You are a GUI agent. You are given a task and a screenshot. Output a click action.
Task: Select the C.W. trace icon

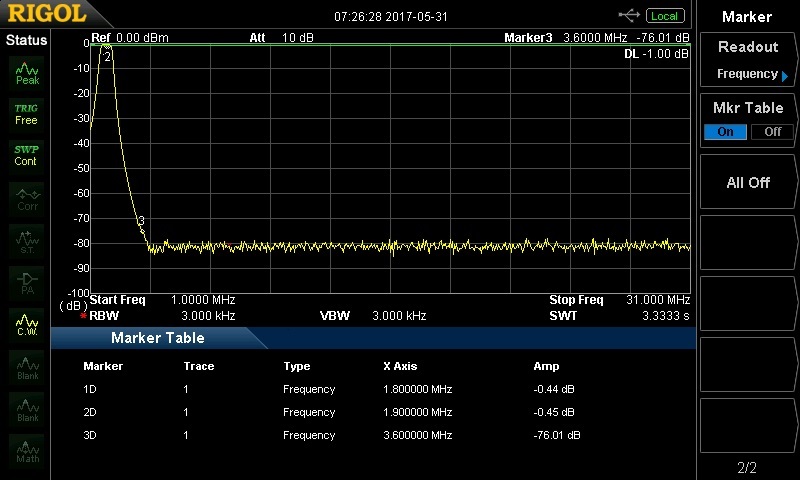[27, 325]
